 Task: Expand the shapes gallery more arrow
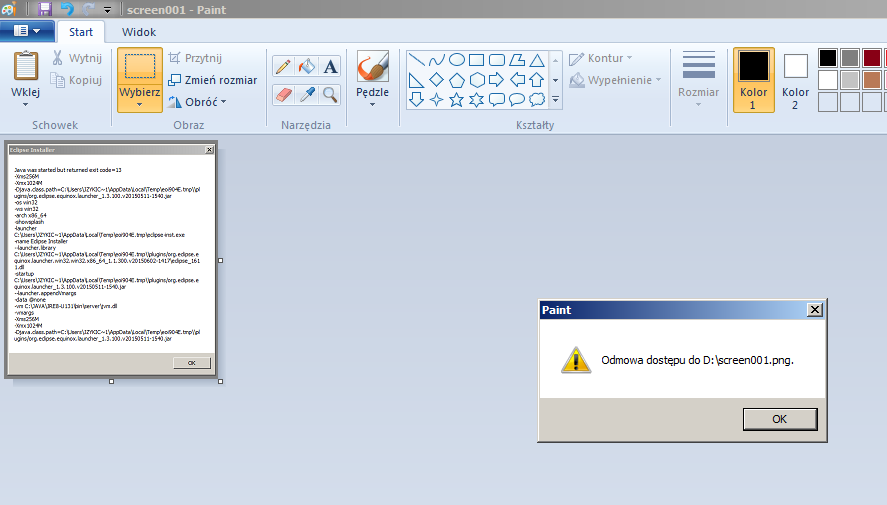pyautogui.click(x=556, y=100)
